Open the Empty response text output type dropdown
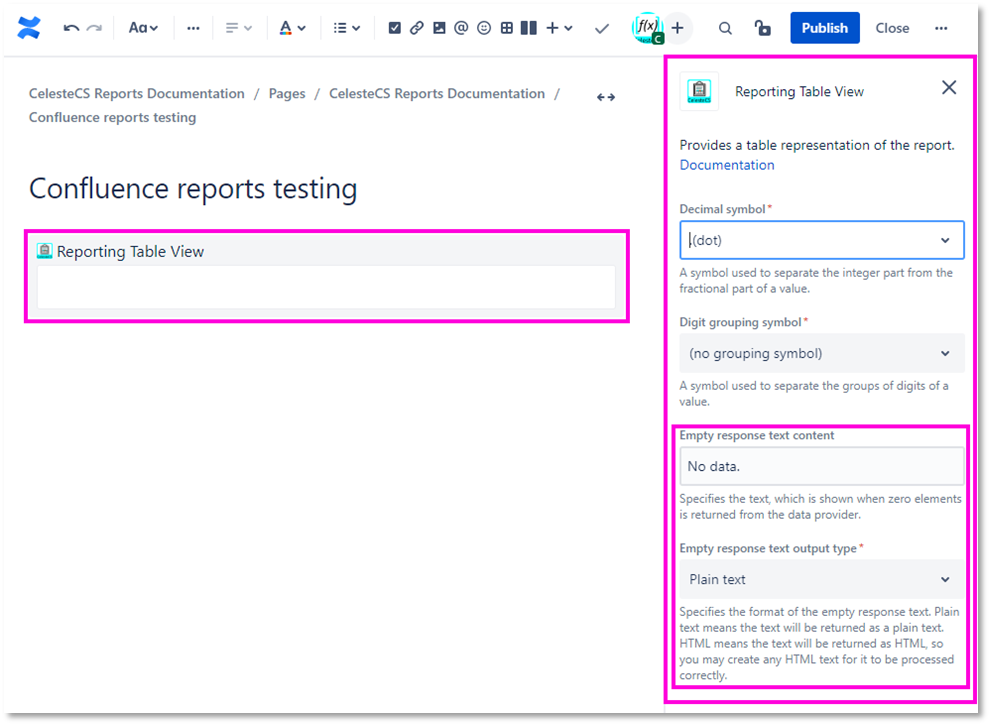Screen dimensions: 991x726 coord(822,579)
